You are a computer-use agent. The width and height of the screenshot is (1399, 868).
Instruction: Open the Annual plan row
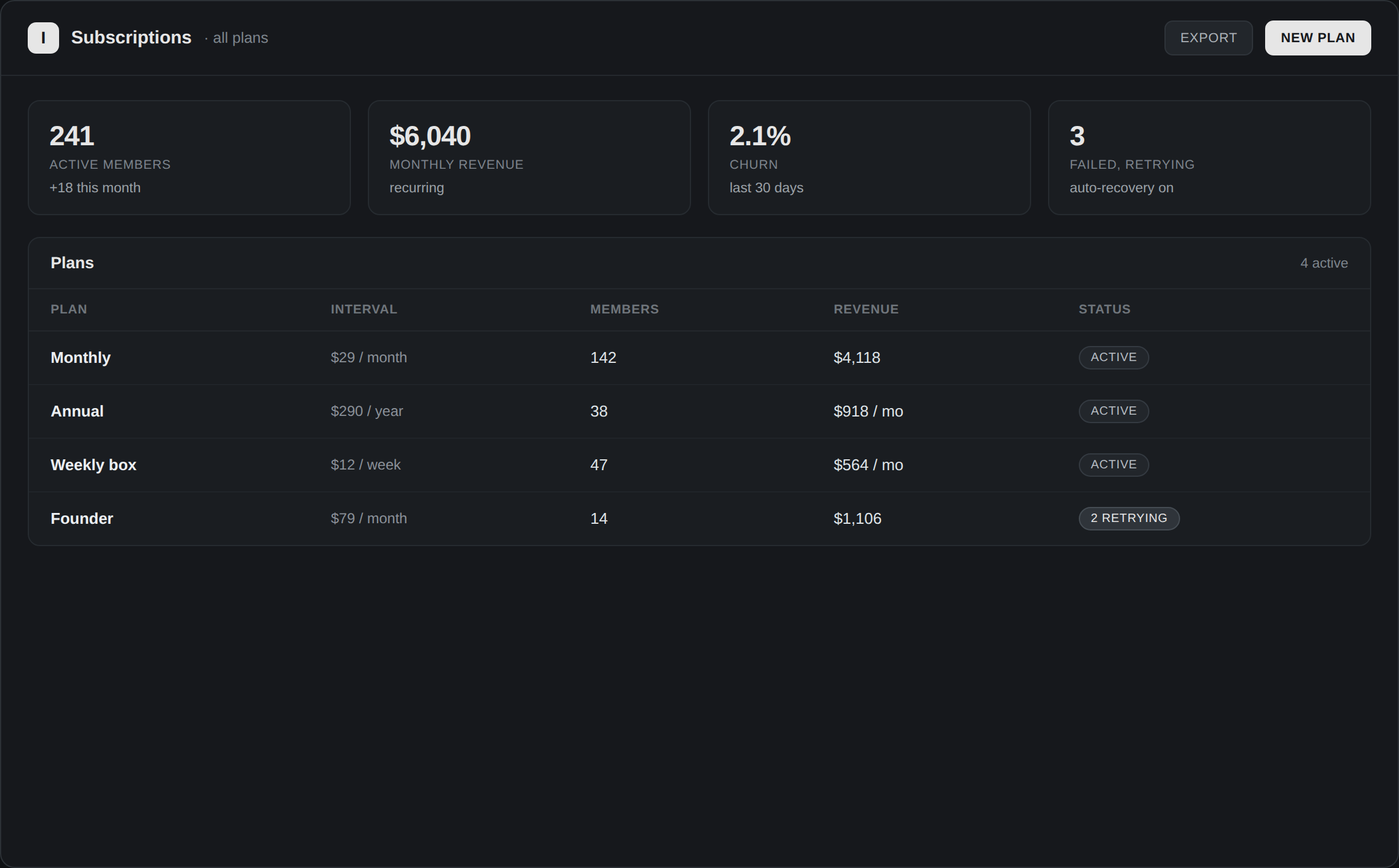(699, 411)
